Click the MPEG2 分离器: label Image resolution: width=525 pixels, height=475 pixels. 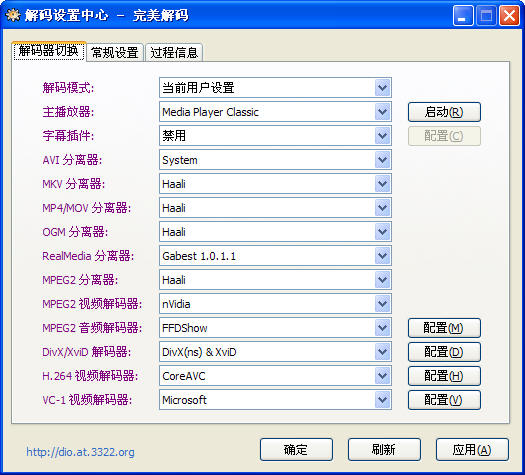point(80,280)
